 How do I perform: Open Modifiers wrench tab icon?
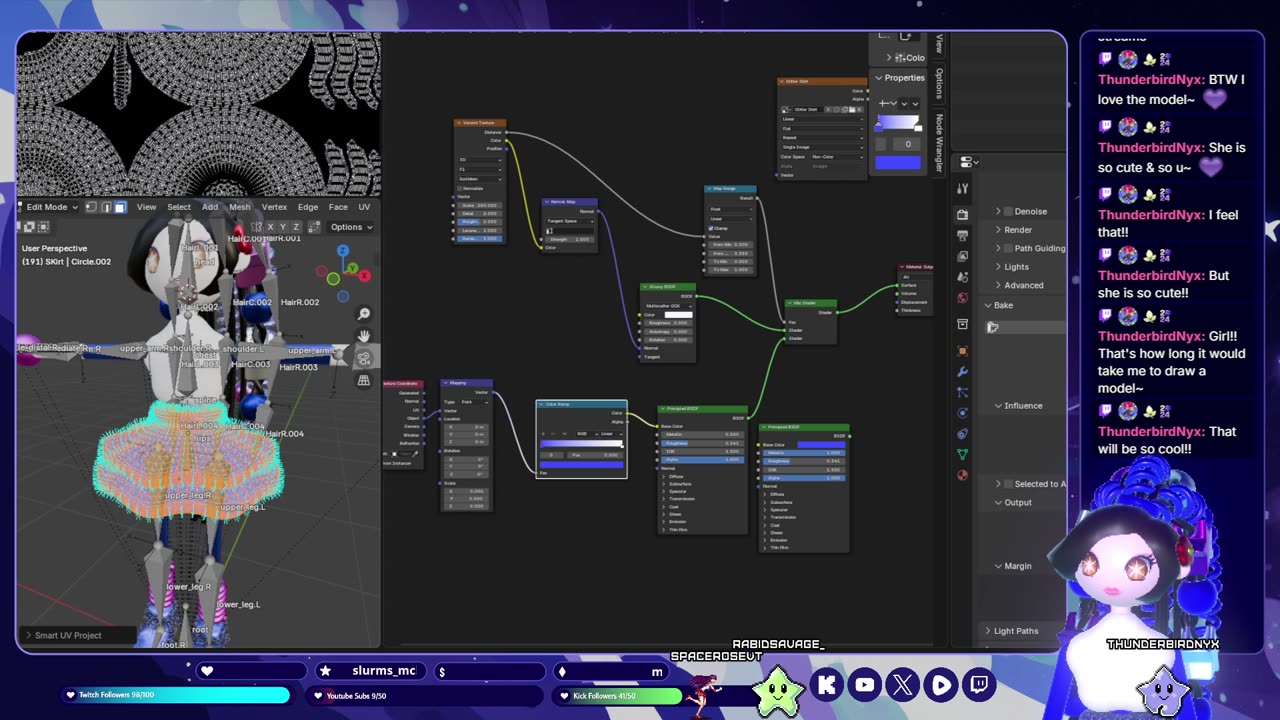[x=962, y=372]
